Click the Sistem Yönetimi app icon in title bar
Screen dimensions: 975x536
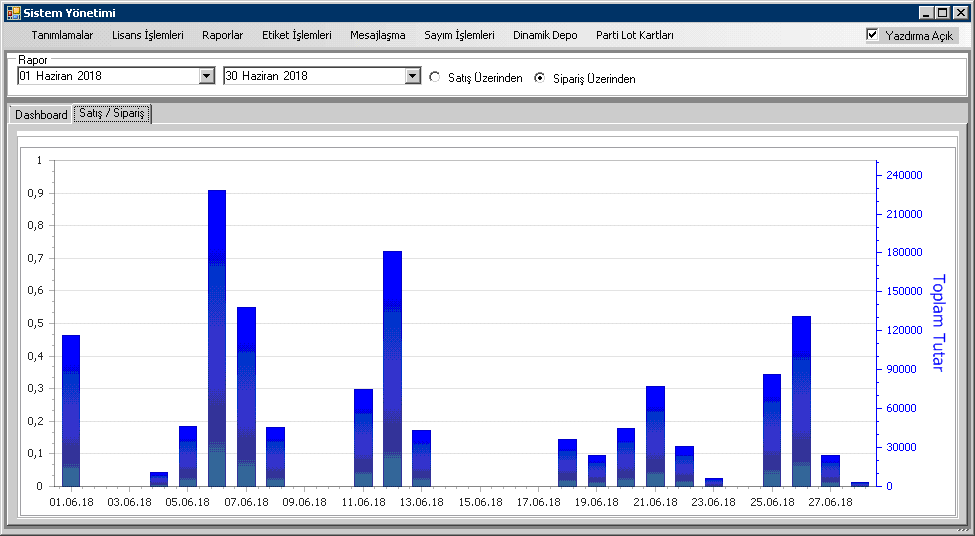click(14, 12)
